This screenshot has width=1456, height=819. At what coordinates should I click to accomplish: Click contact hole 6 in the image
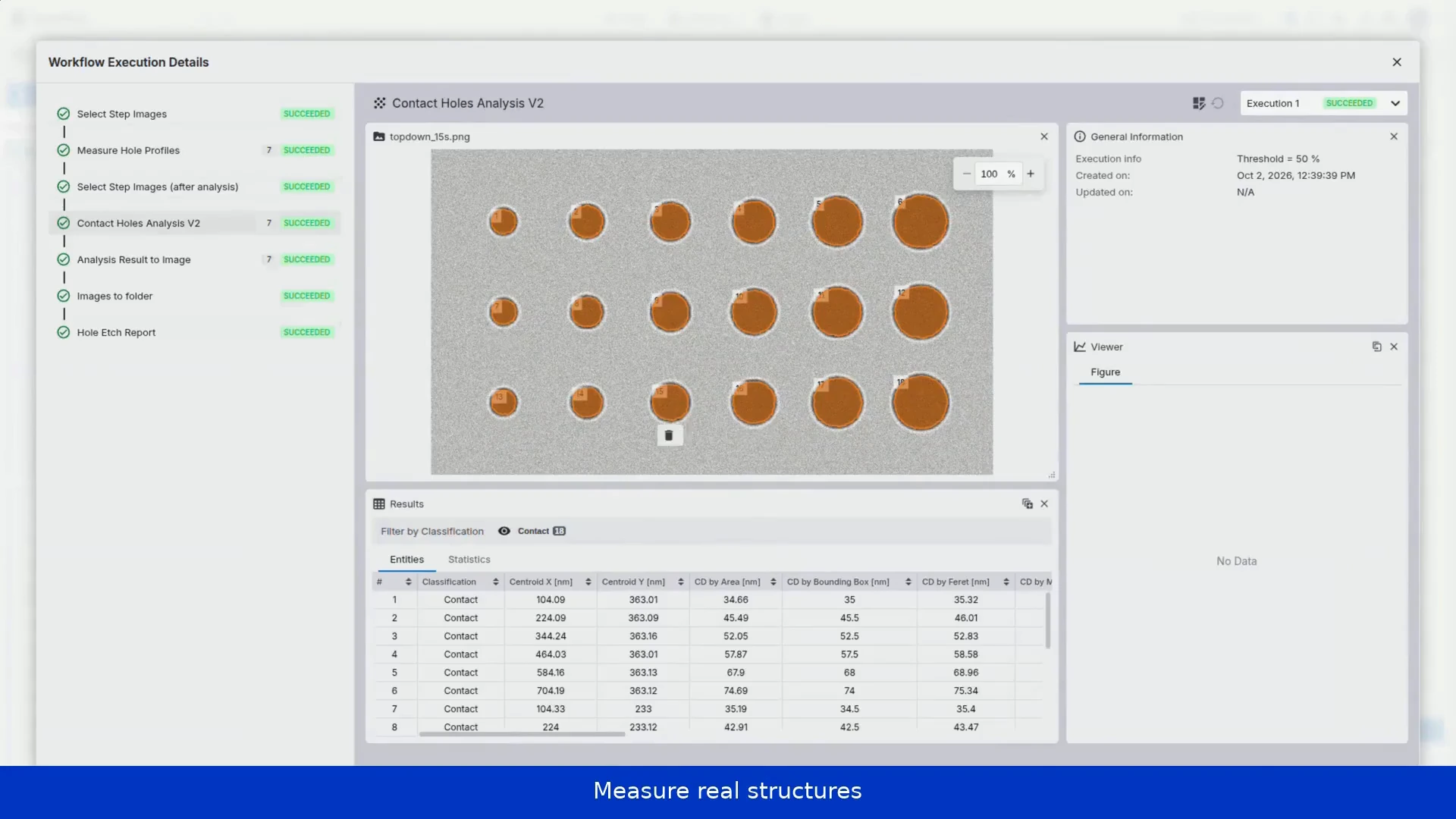click(x=921, y=222)
